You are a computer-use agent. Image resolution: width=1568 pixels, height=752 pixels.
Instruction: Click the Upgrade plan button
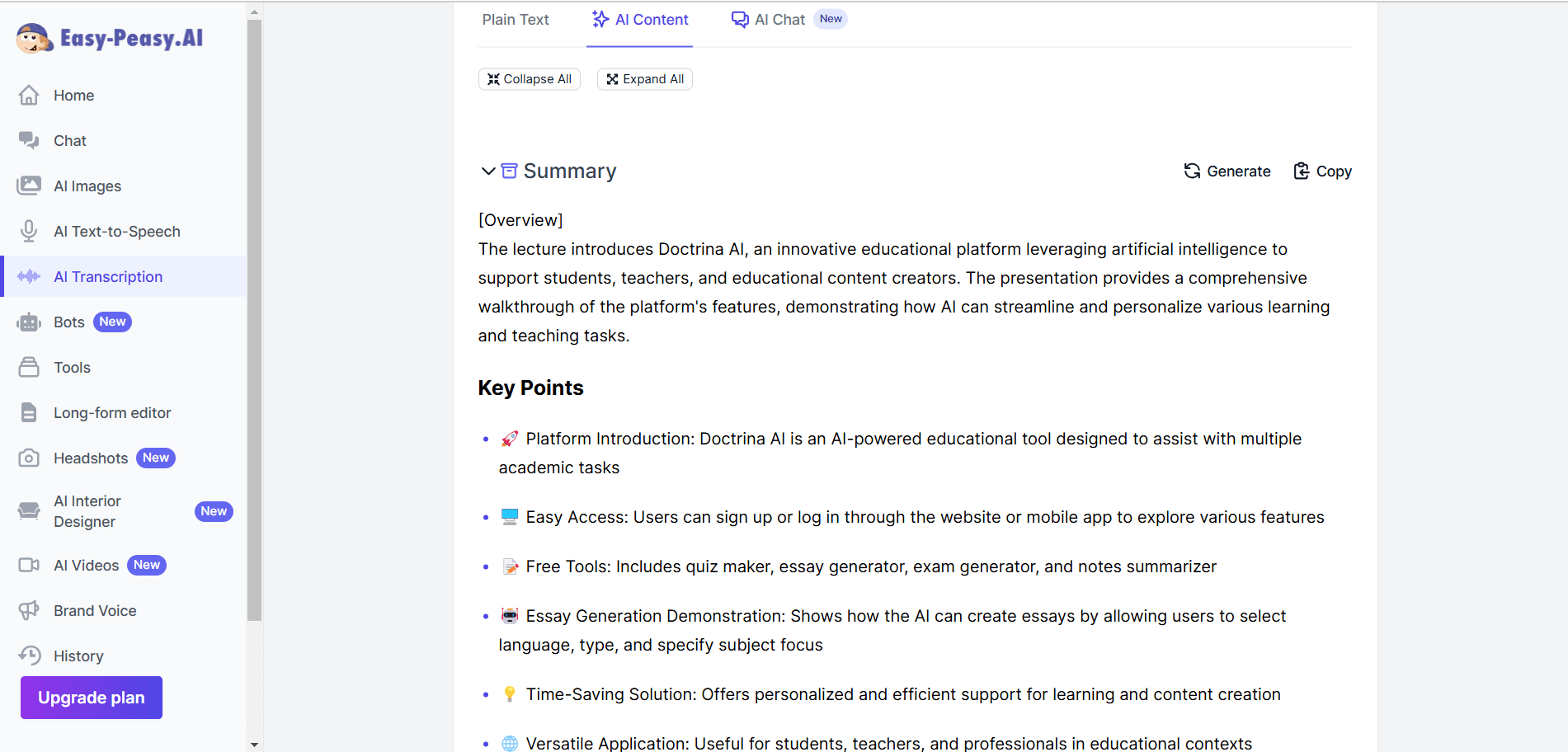pos(92,698)
